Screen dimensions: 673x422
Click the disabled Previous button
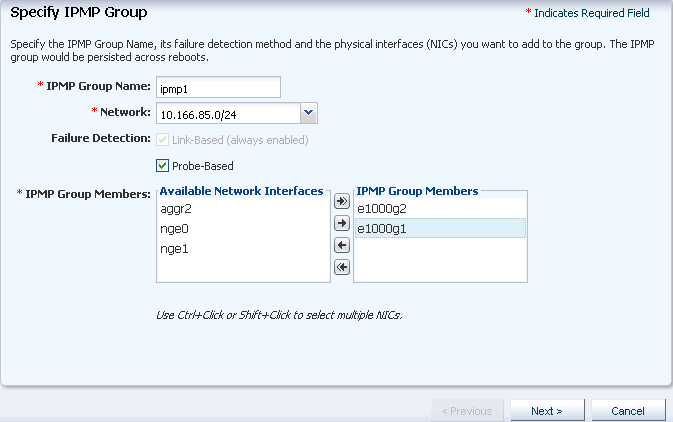pos(467,411)
